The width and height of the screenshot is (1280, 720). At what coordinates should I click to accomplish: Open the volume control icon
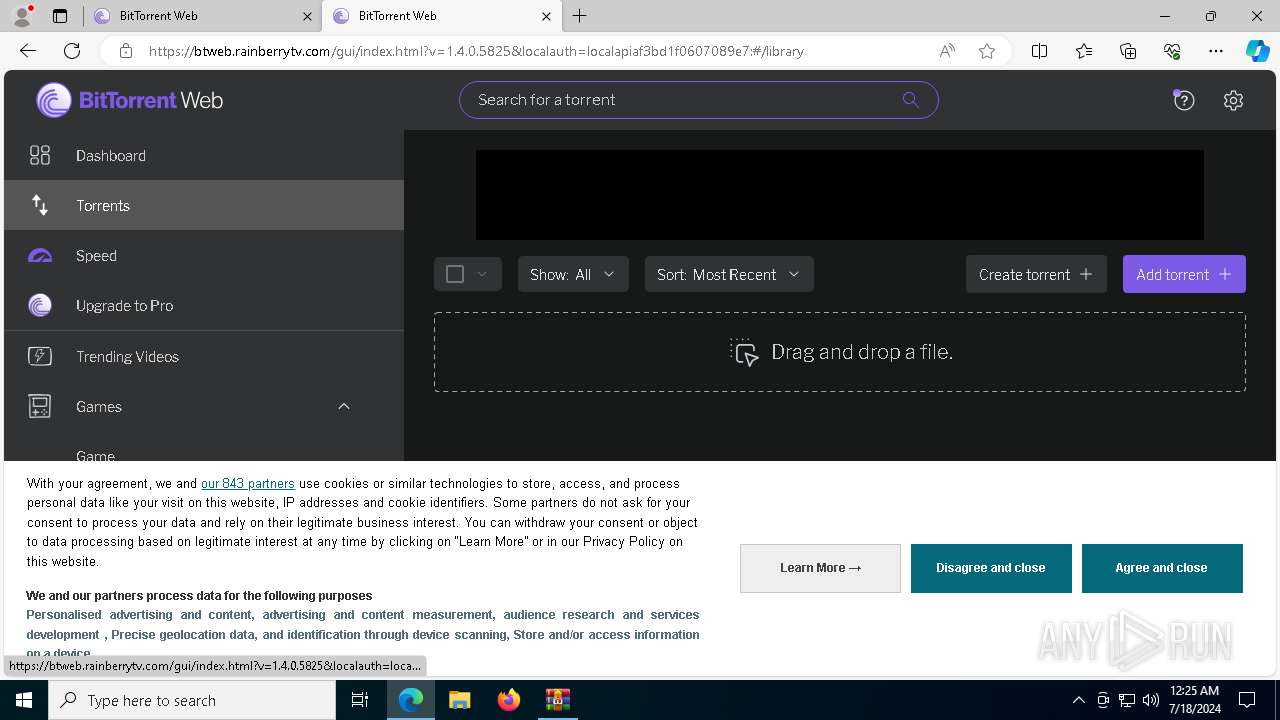[x=1151, y=700]
